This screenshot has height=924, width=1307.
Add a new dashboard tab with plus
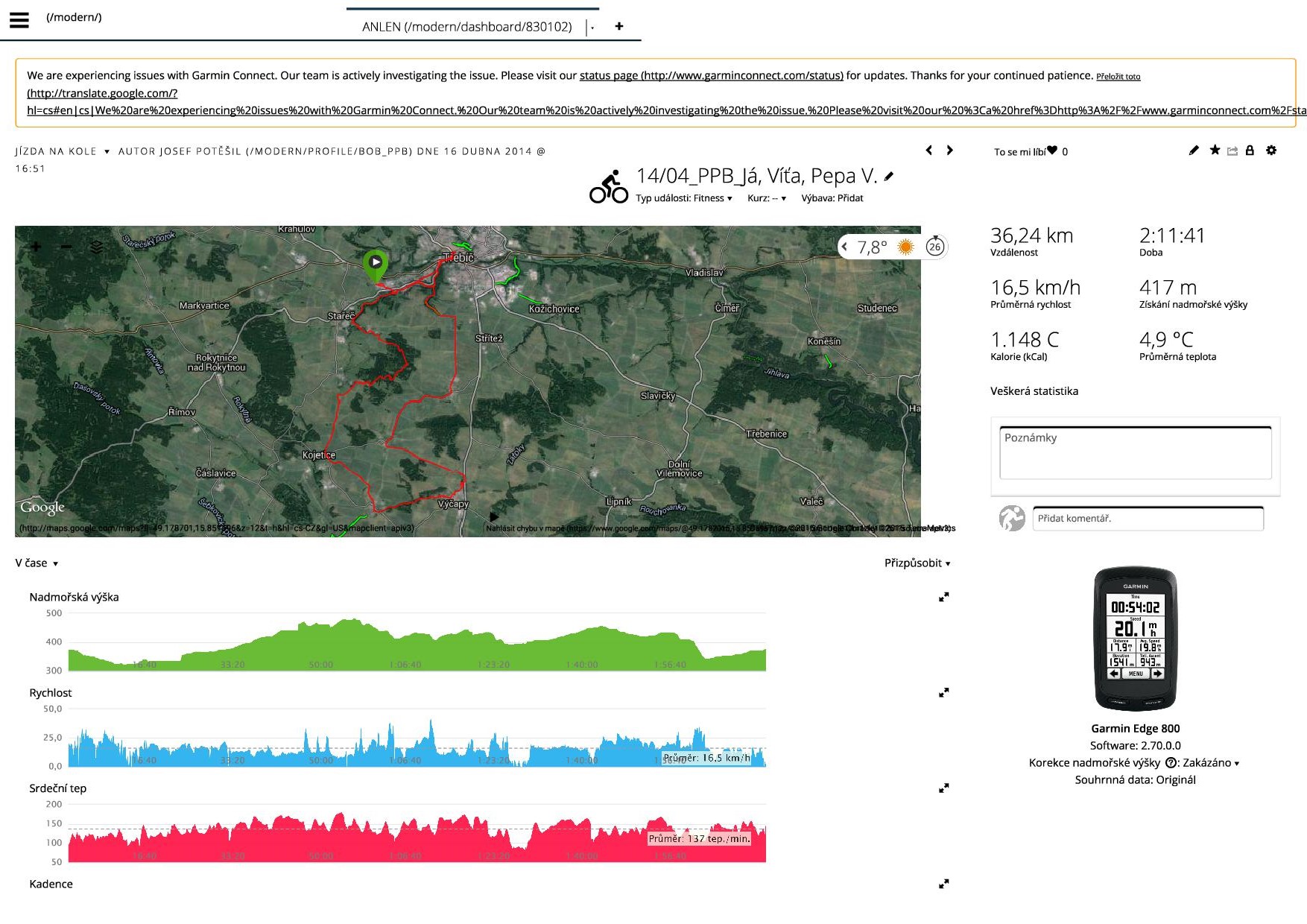pyautogui.click(x=618, y=26)
